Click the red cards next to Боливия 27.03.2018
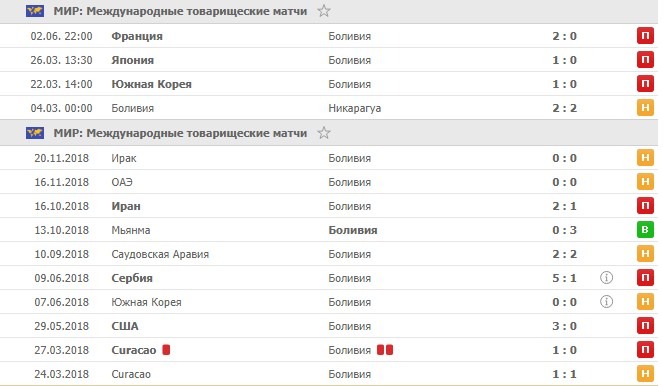This screenshot has width=663, height=386. coord(385,350)
